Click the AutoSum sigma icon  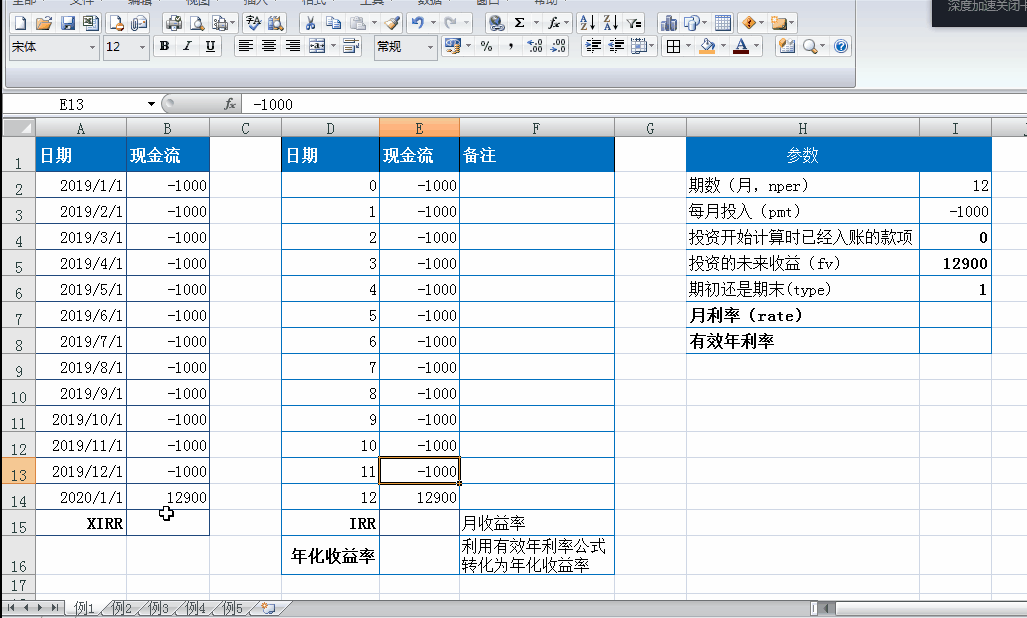tap(519, 24)
